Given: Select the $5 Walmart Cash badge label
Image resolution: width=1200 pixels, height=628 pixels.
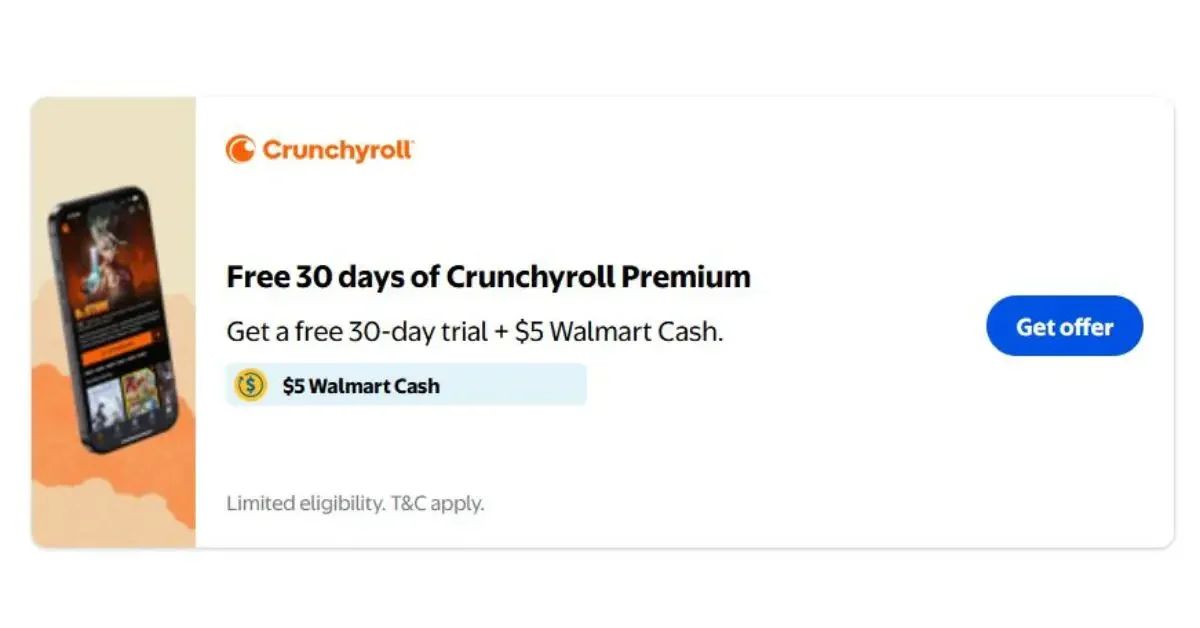Looking at the screenshot, I should tap(360, 385).
